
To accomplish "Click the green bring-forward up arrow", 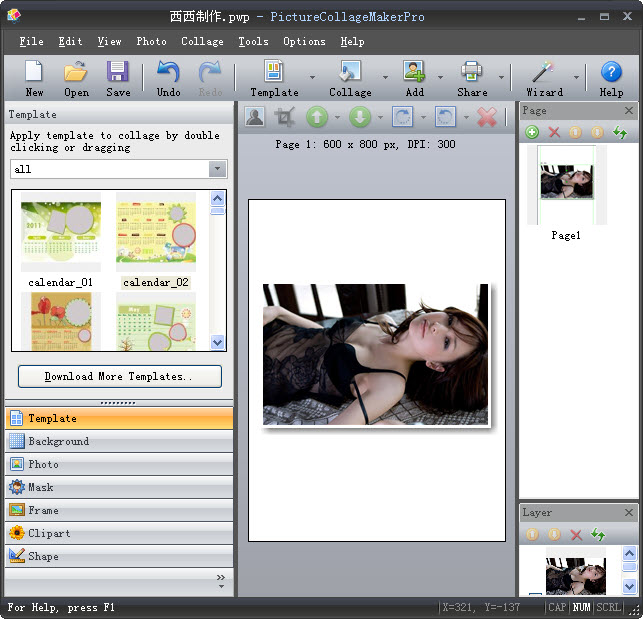I will tap(317, 117).
